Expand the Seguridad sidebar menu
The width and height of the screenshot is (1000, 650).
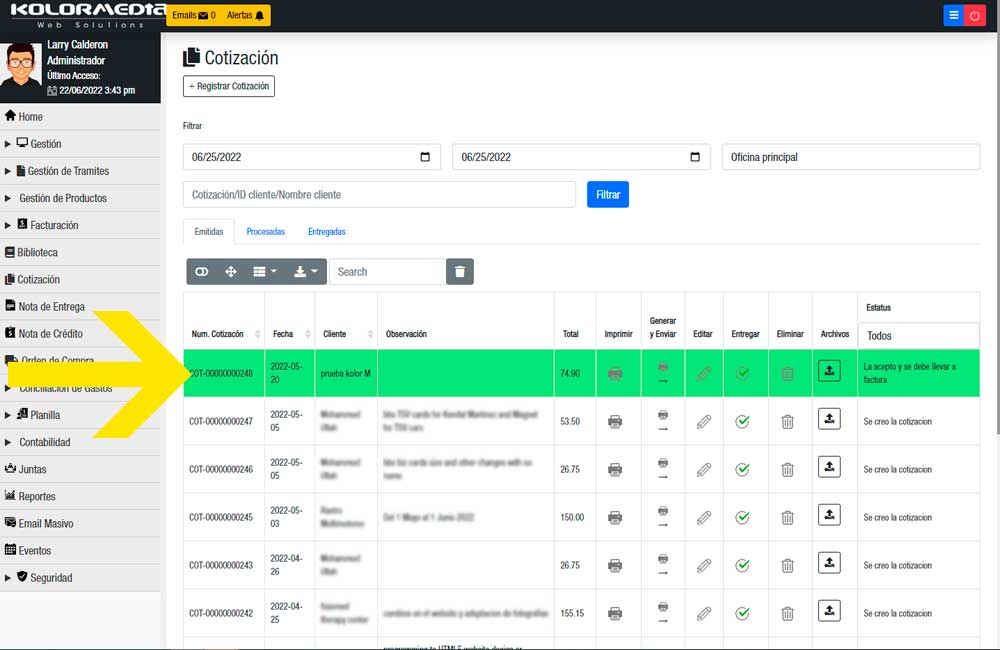80,577
